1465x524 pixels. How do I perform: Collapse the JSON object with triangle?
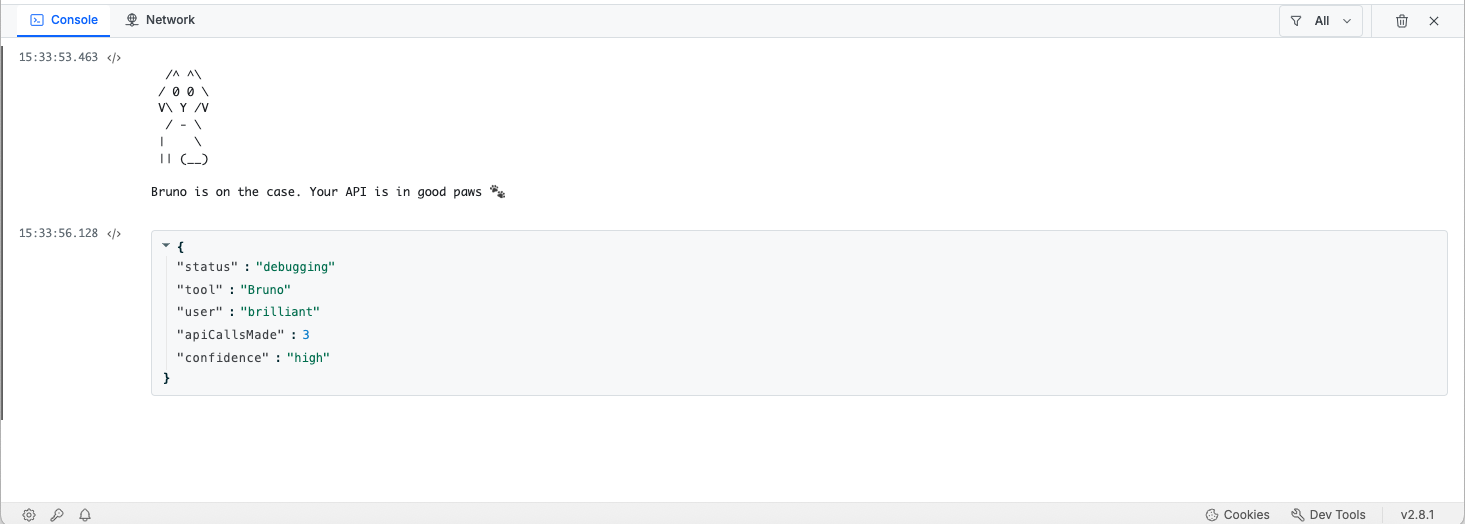(166, 245)
